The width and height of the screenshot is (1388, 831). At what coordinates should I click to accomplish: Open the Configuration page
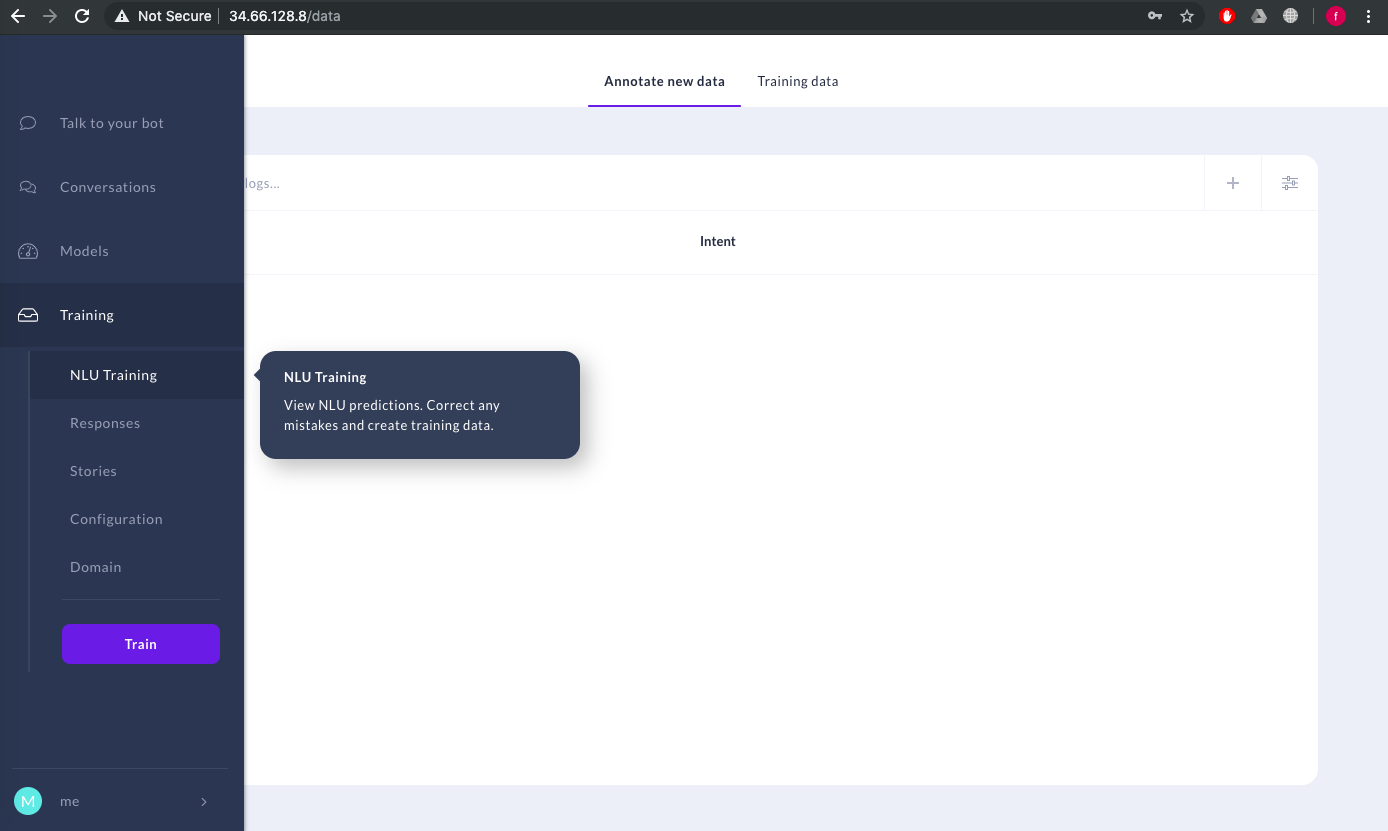[x=116, y=518]
